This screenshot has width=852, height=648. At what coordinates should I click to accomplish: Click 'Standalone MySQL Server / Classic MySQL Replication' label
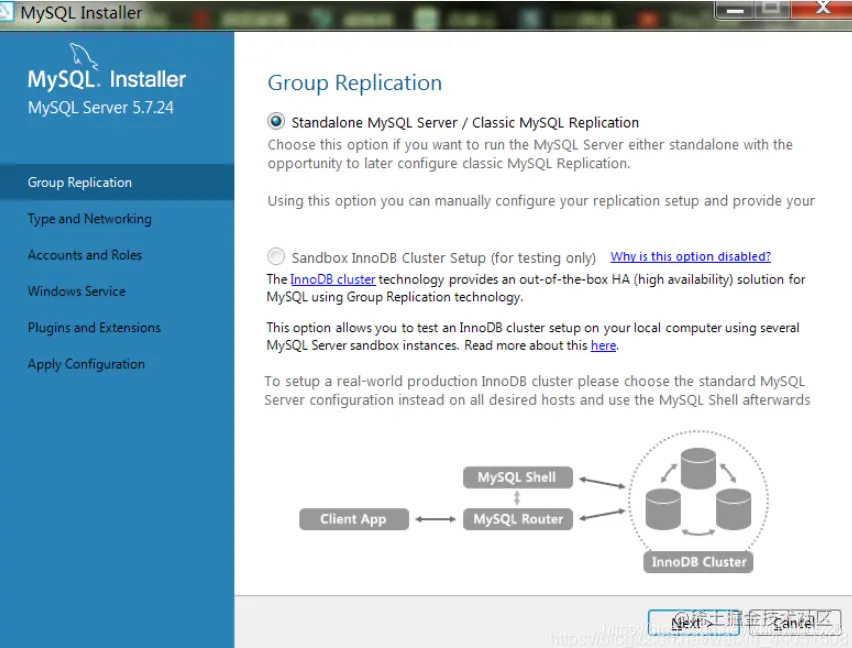(x=465, y=123)
